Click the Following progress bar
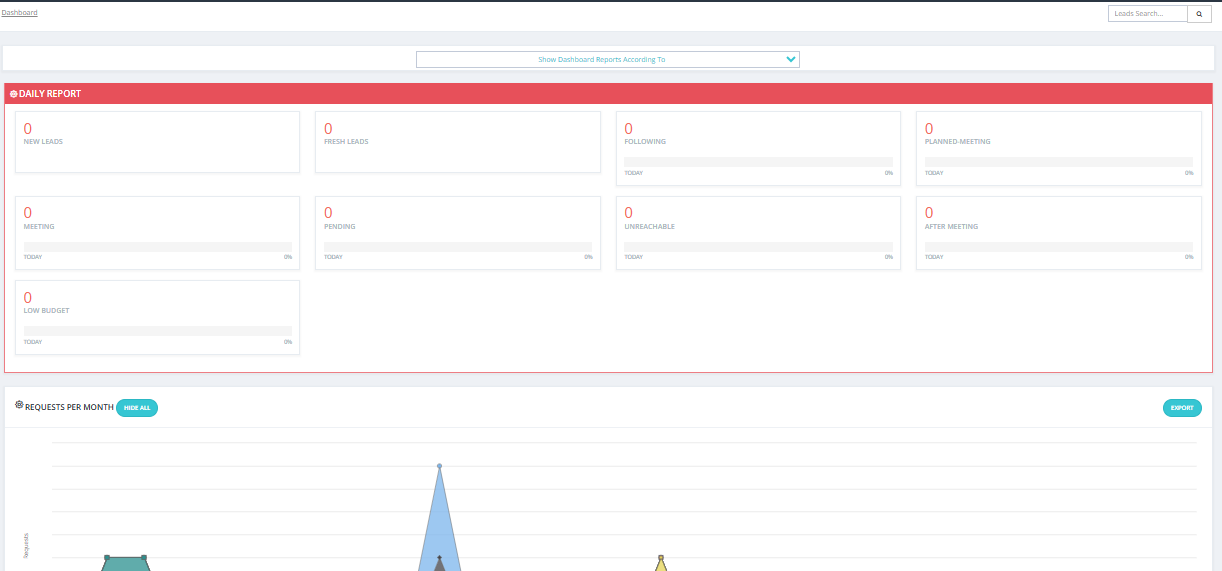1222x571 pixels. [758, 161]
